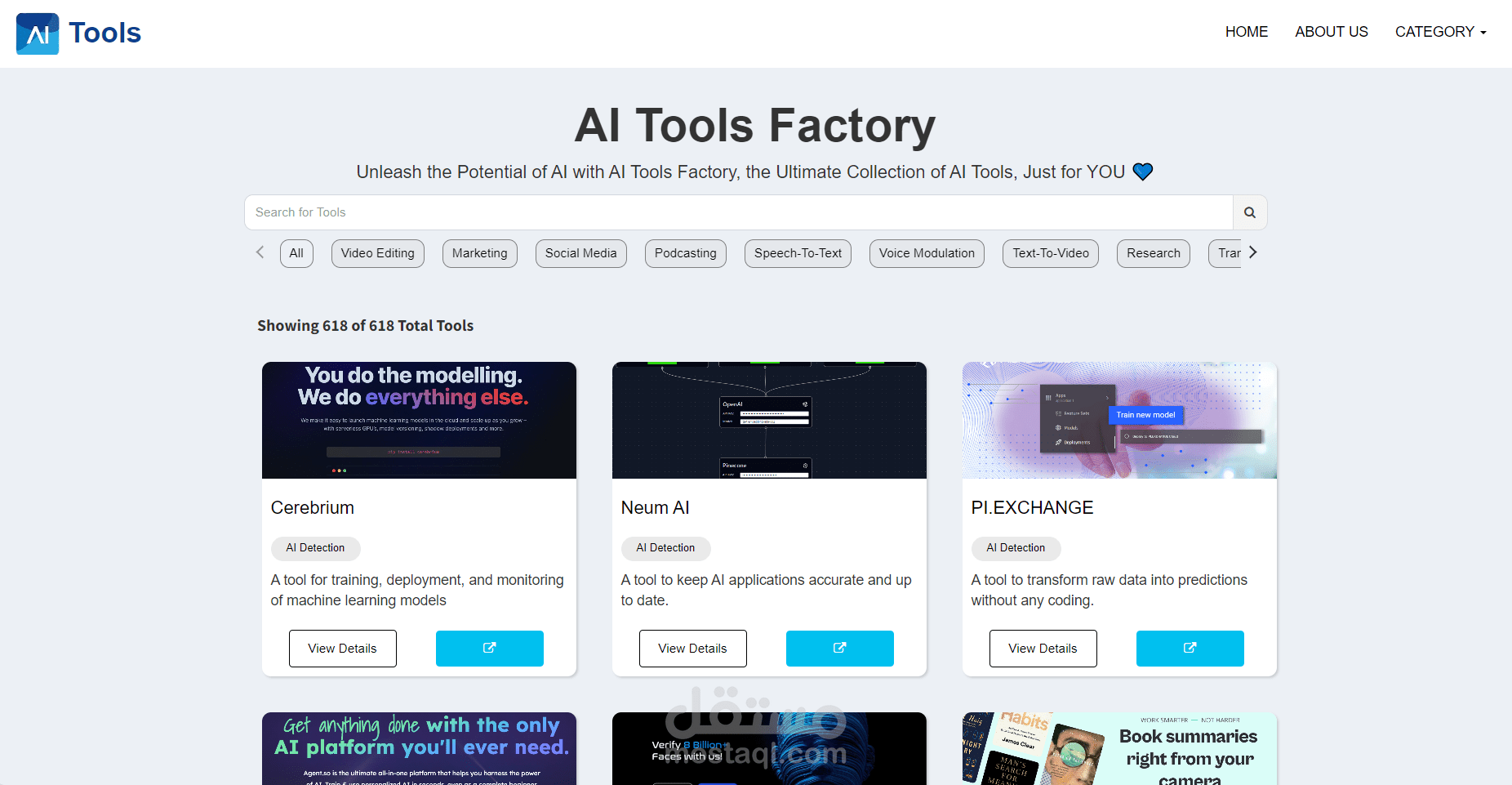
Task: Filter tools by Marketing
Action: 480,253
